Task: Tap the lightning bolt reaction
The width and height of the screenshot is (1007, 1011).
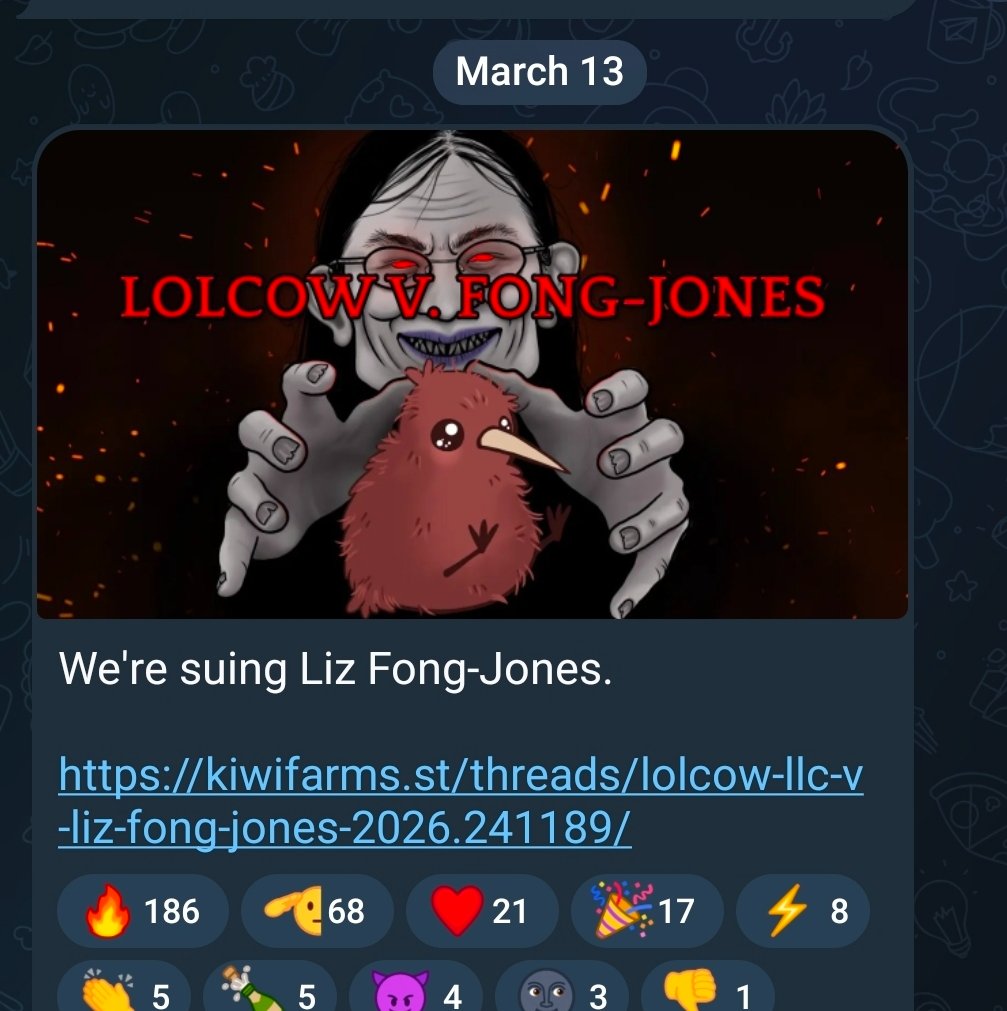Action: pyautogui.click(x=803, y=910)
